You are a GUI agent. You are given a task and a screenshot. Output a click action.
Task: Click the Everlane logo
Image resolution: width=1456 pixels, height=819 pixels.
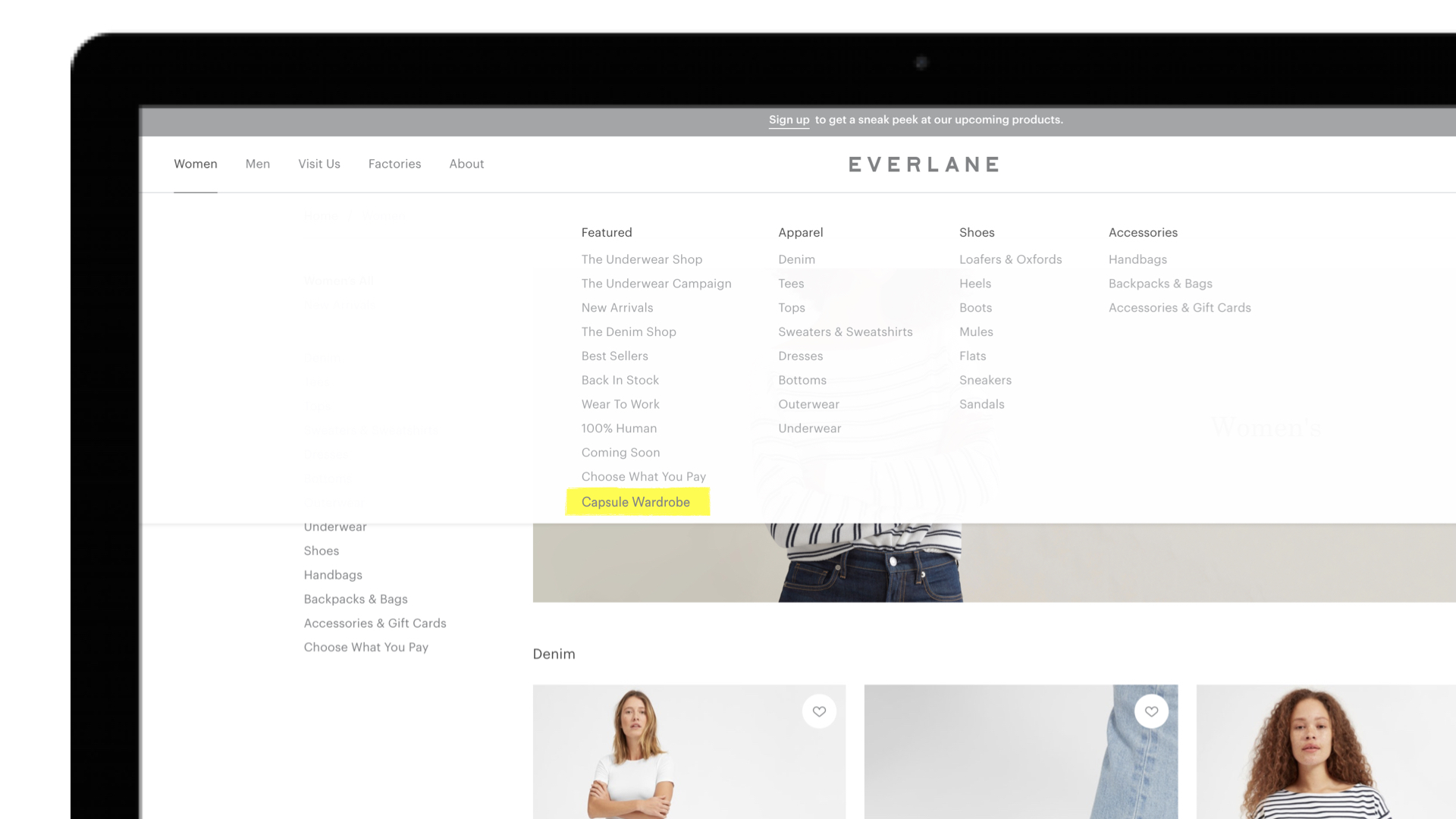924,165
